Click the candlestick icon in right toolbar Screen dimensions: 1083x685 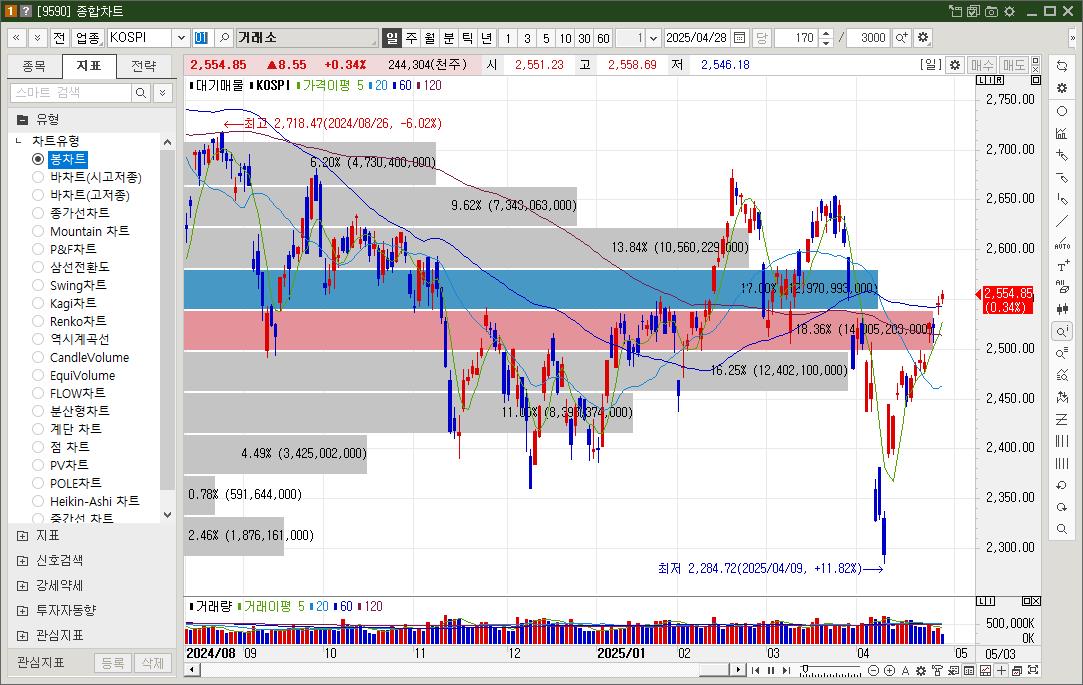pos(1062,309)
